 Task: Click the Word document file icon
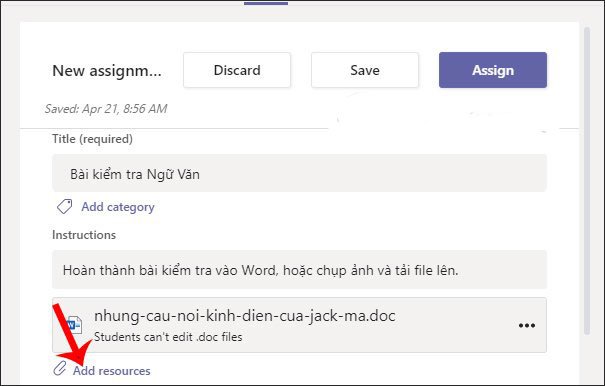(74, 325)
